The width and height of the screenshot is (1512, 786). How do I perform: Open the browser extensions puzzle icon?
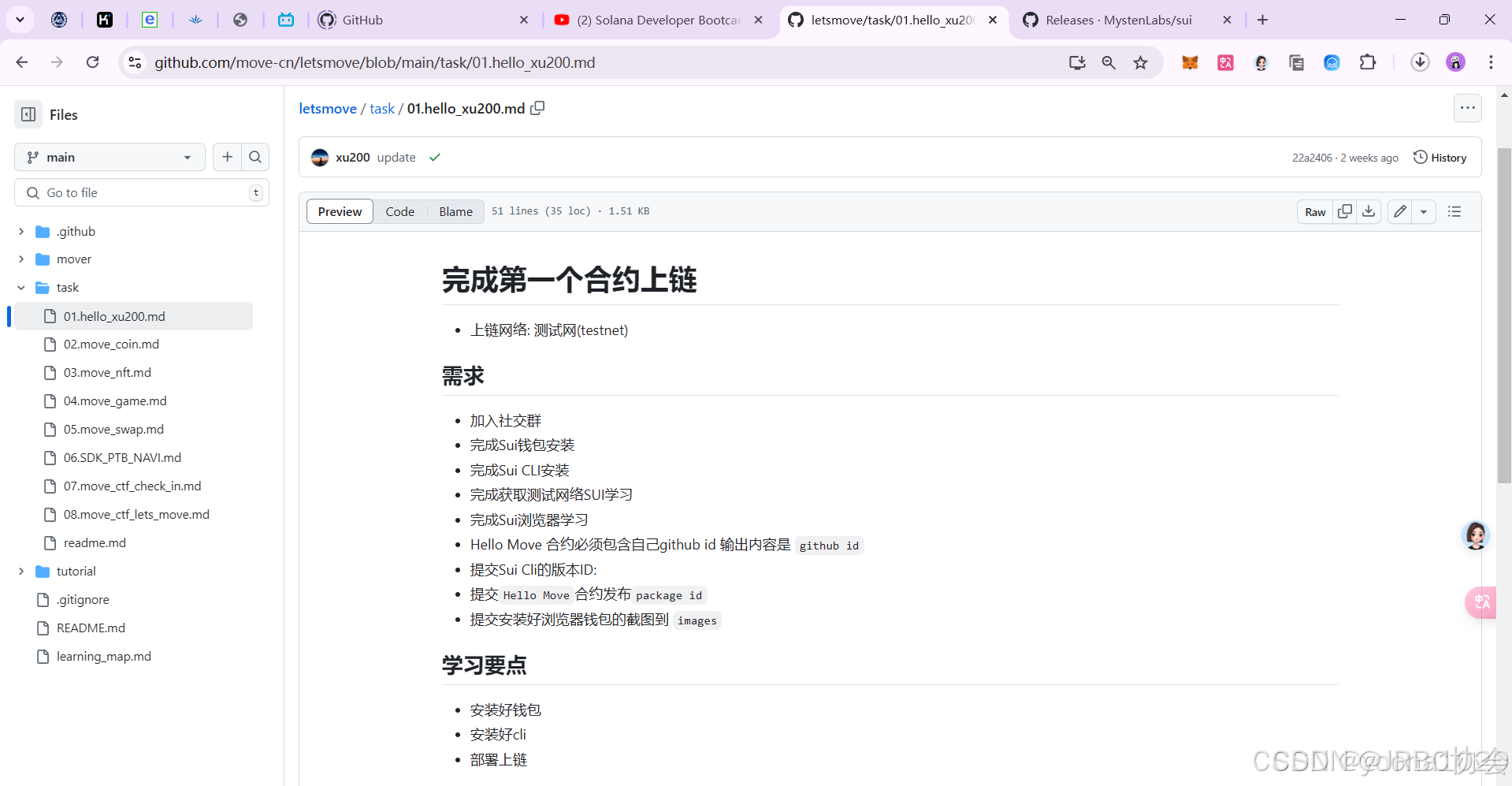(1369, 62)
